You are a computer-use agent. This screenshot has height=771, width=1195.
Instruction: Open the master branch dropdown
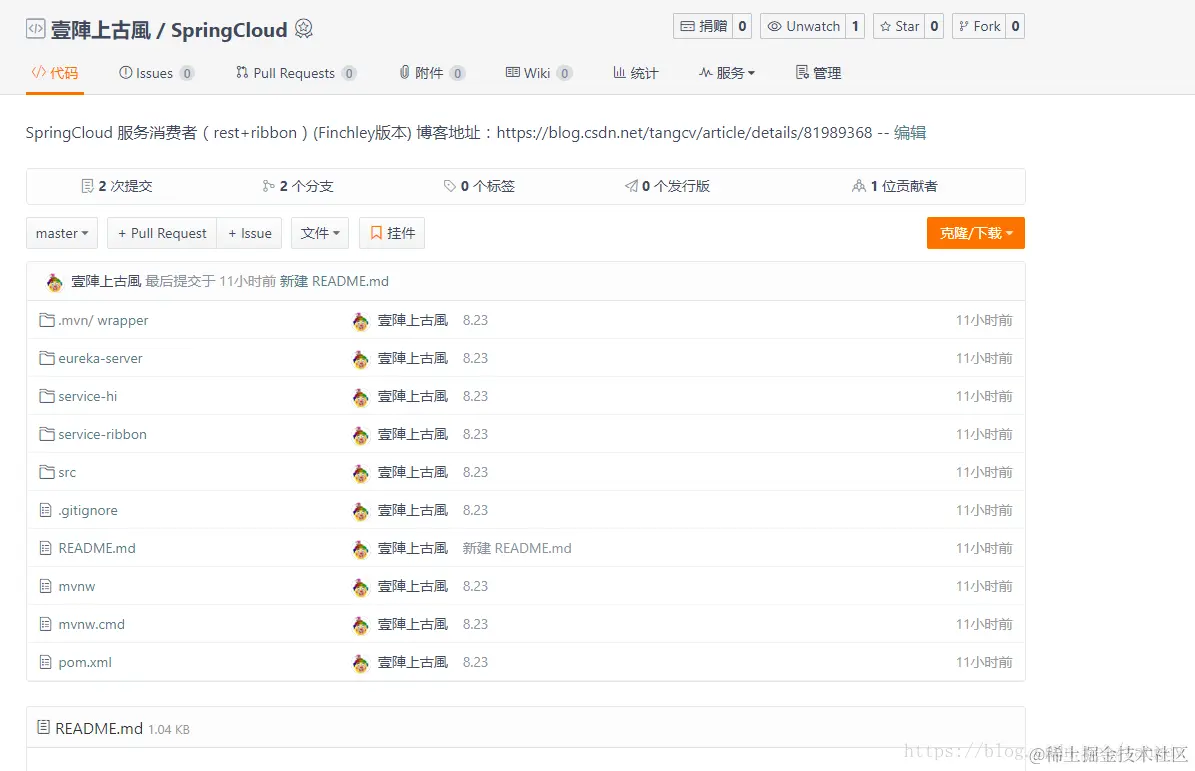tap(62, 233)
